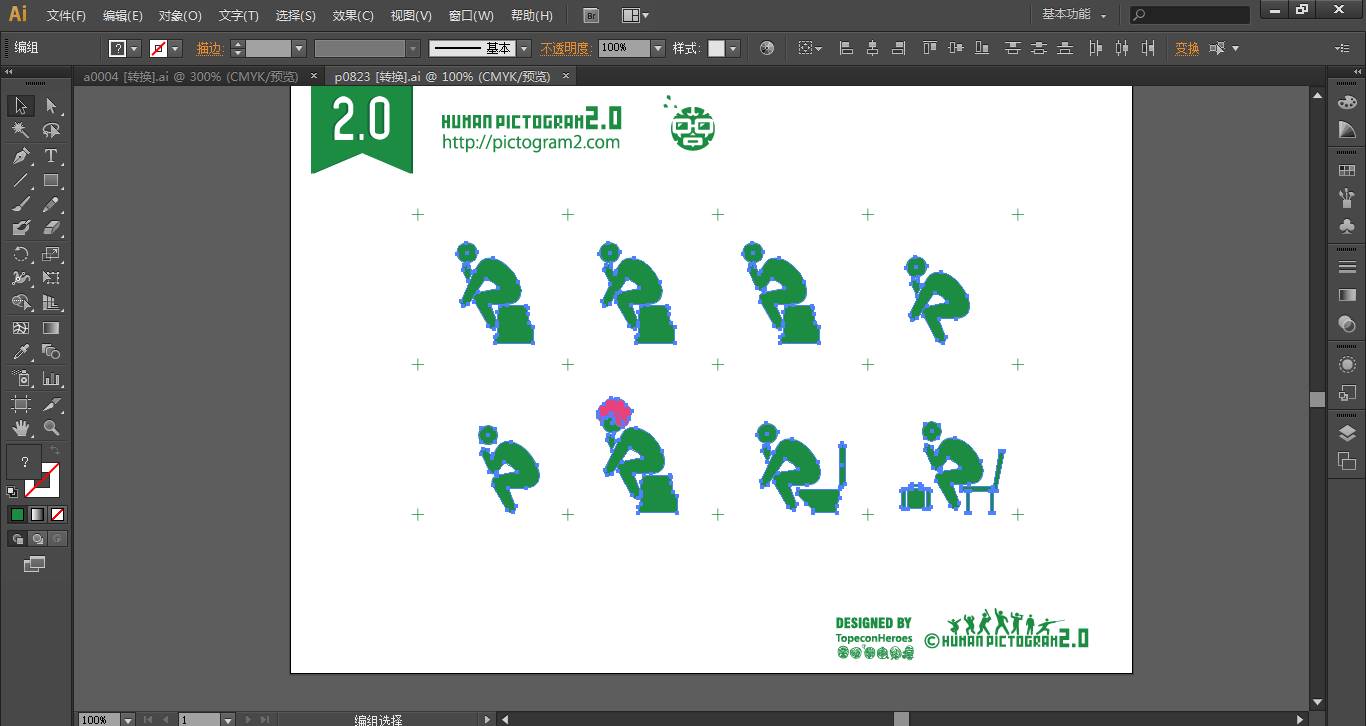Open 对象(O) menu
1366x726 pixels.
(180, 16)
